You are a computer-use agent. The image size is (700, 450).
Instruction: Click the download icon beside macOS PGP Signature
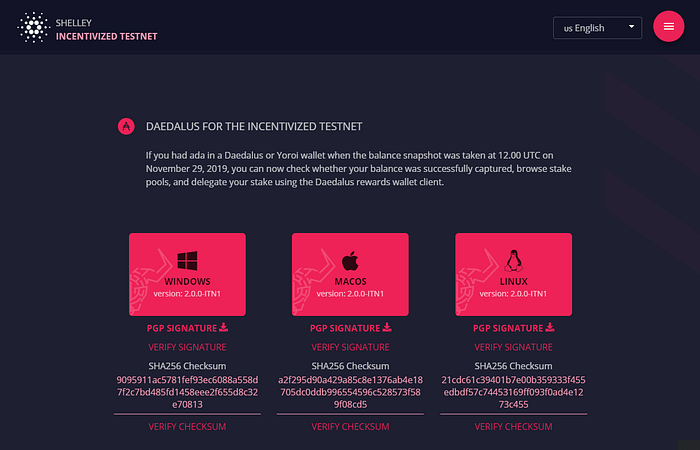click(x=387, y=327)
